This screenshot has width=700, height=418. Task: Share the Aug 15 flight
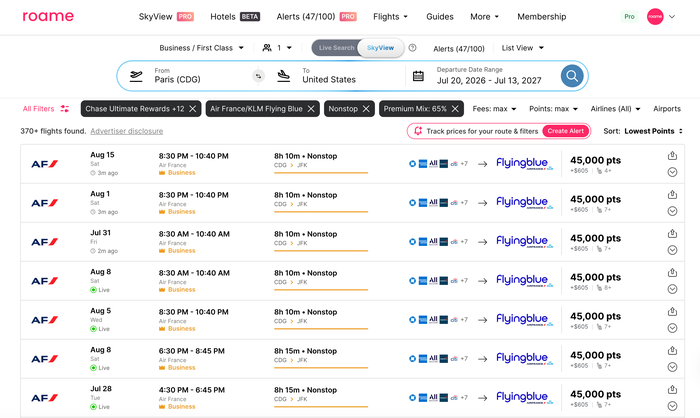point(672,155)
